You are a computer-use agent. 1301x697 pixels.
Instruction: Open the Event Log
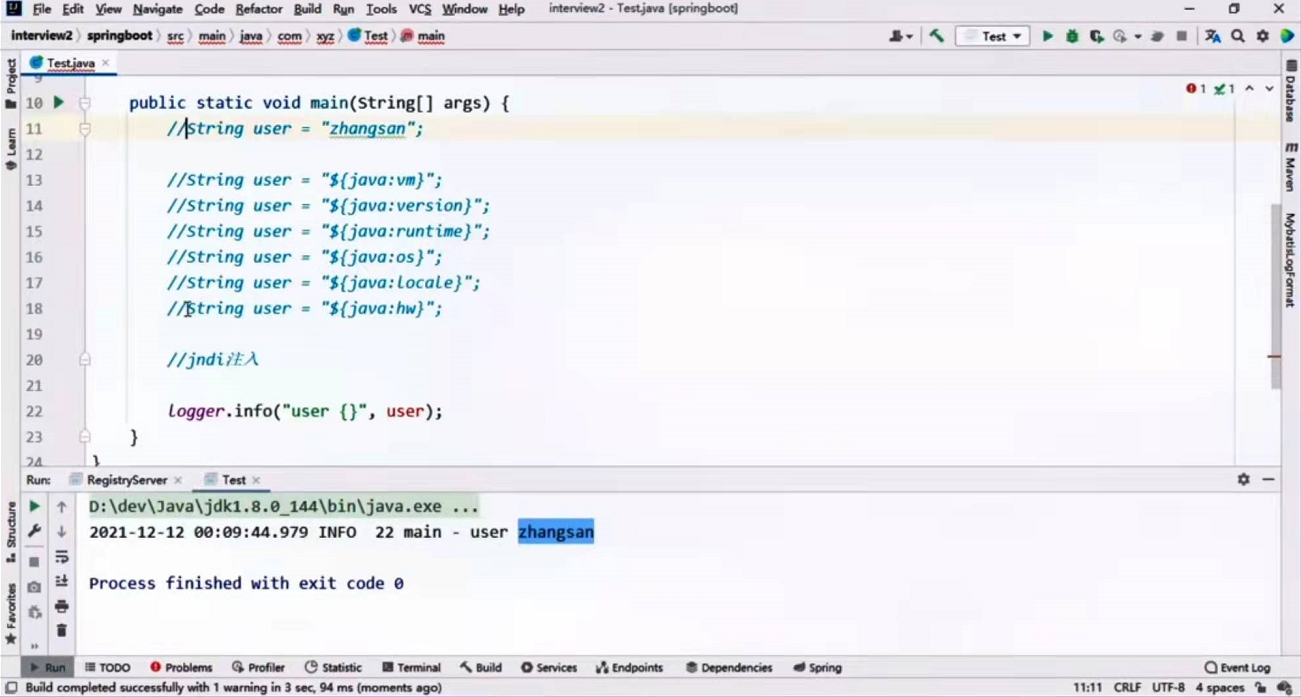tap(1237, 668)
